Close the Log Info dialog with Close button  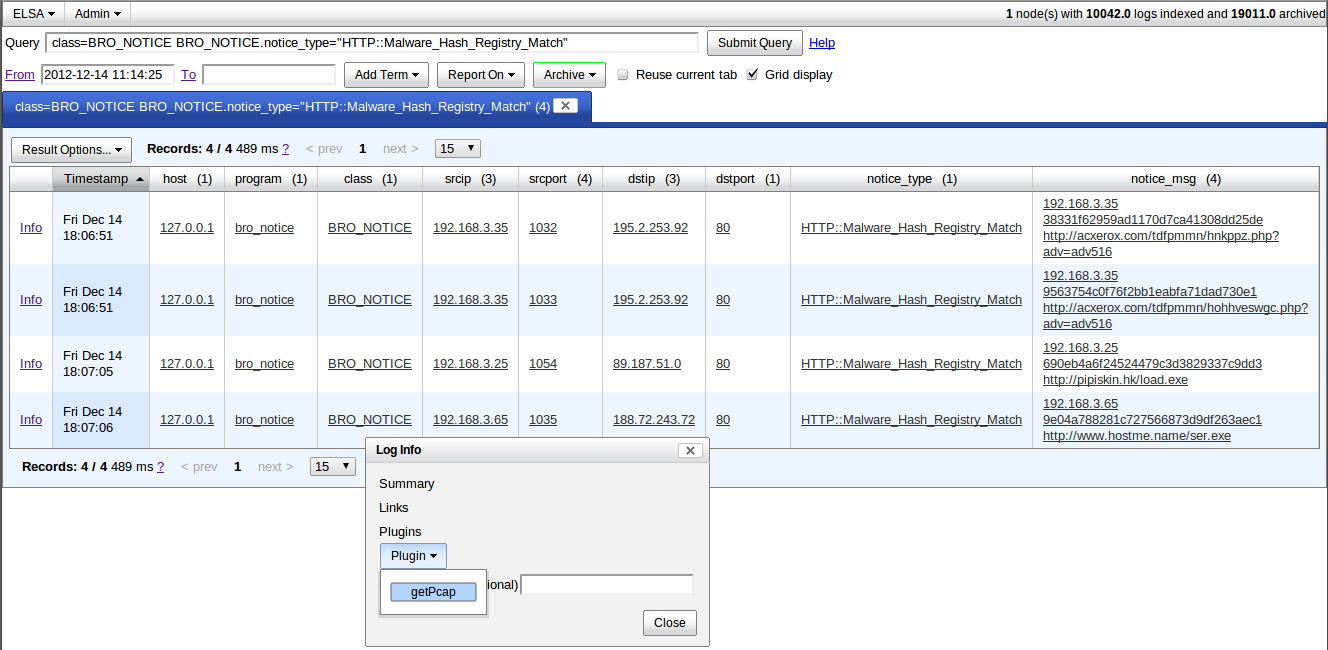click(669, 622)
